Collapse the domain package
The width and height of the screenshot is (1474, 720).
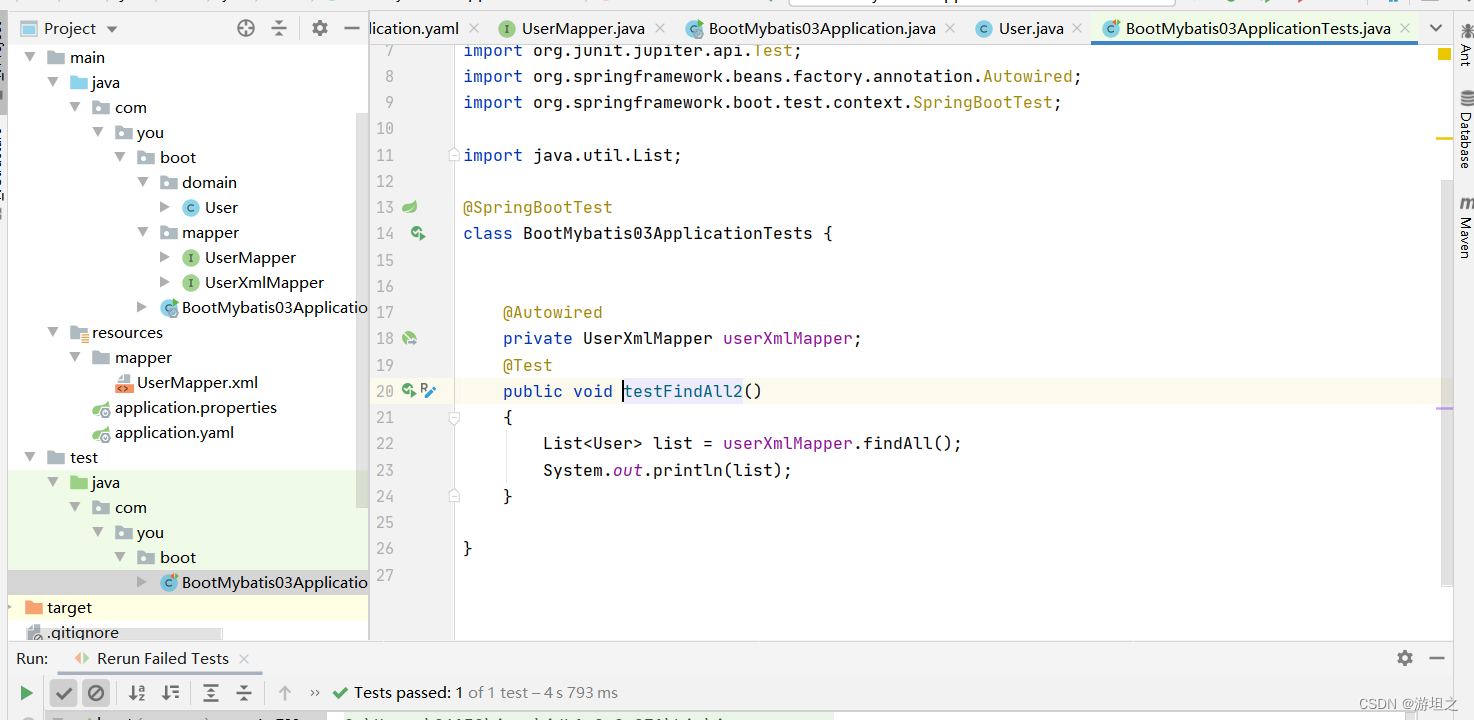pos(145,182)
